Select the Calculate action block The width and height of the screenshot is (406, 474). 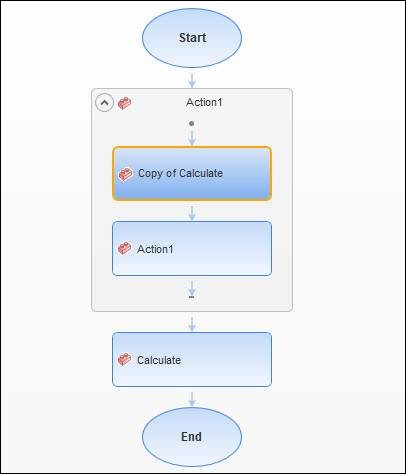point(192,360)
